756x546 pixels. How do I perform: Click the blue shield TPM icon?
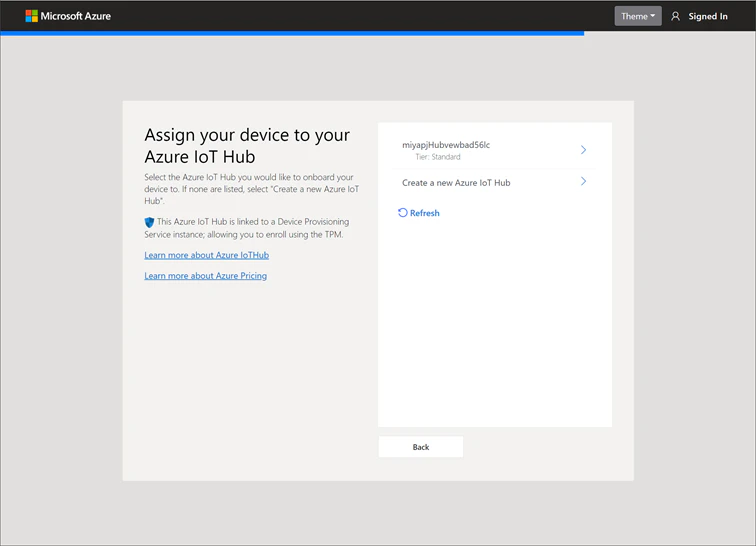(x=149, y=222)
